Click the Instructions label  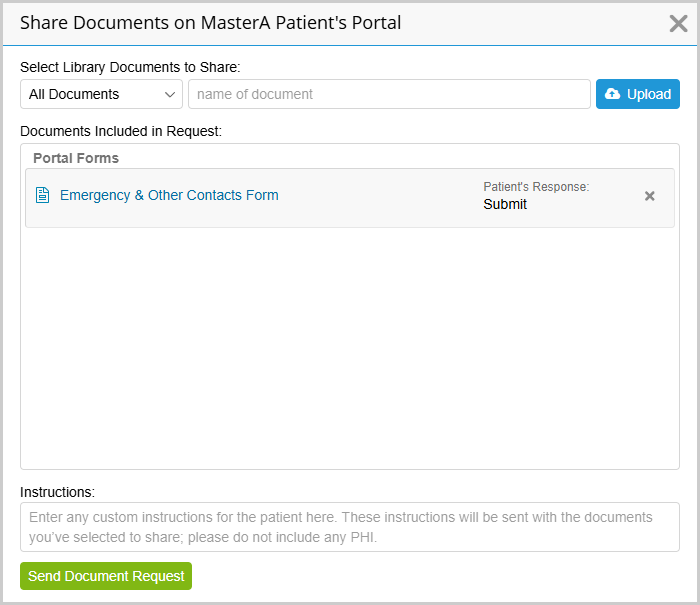coord(58,492)
